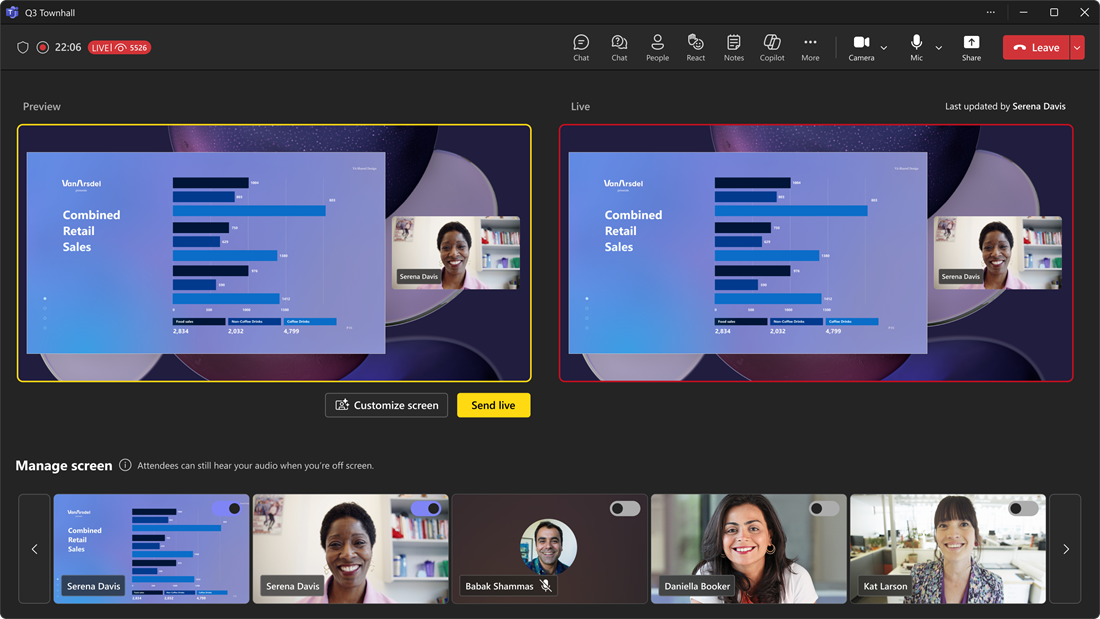Click the shield privacy icon
Screen dimensions: 1100x619
click(x=22, y=47)
